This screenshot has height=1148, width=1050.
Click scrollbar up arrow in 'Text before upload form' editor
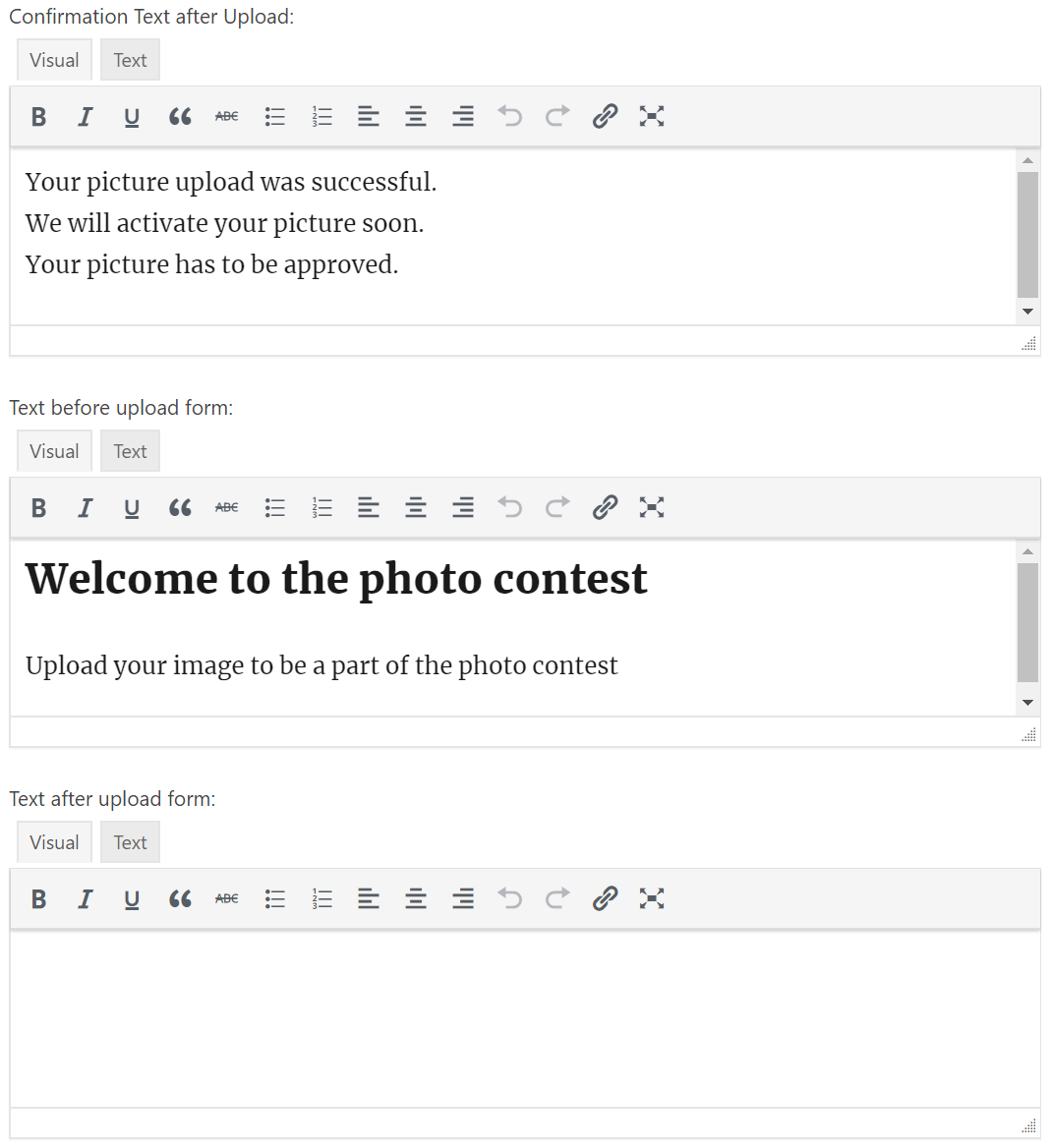click(1028, 551)
